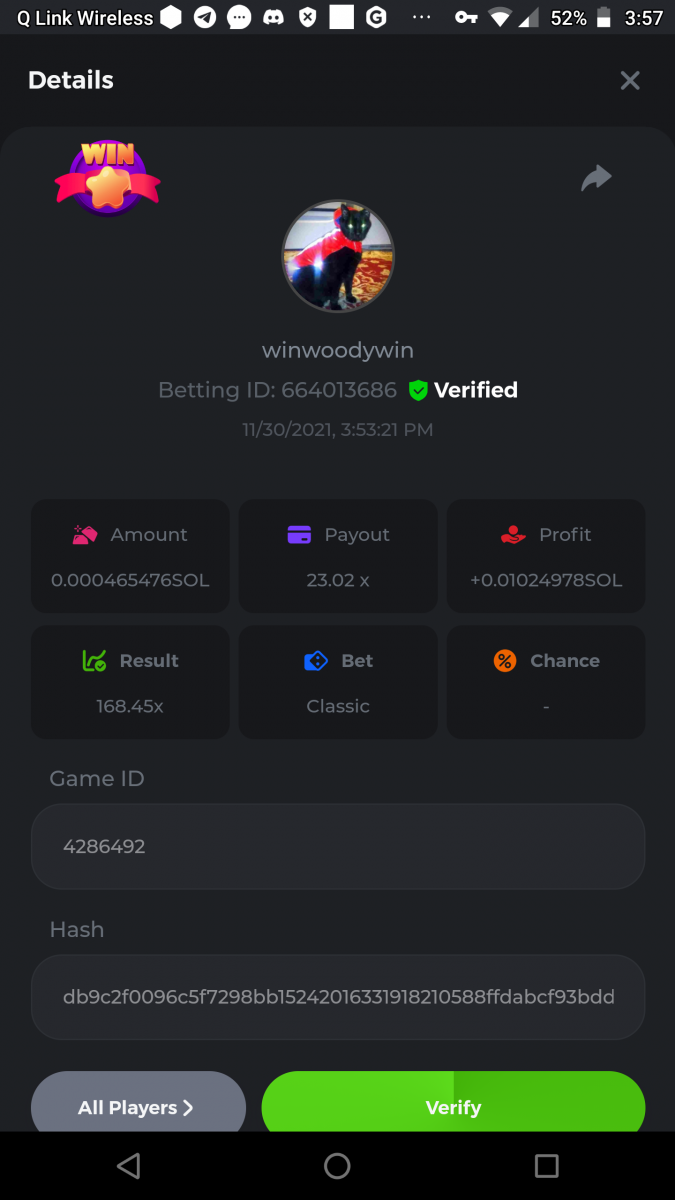Viewport: 675px width, 1200px height.
Task: Open the All Players list
Action: [x=138, y=1102]
